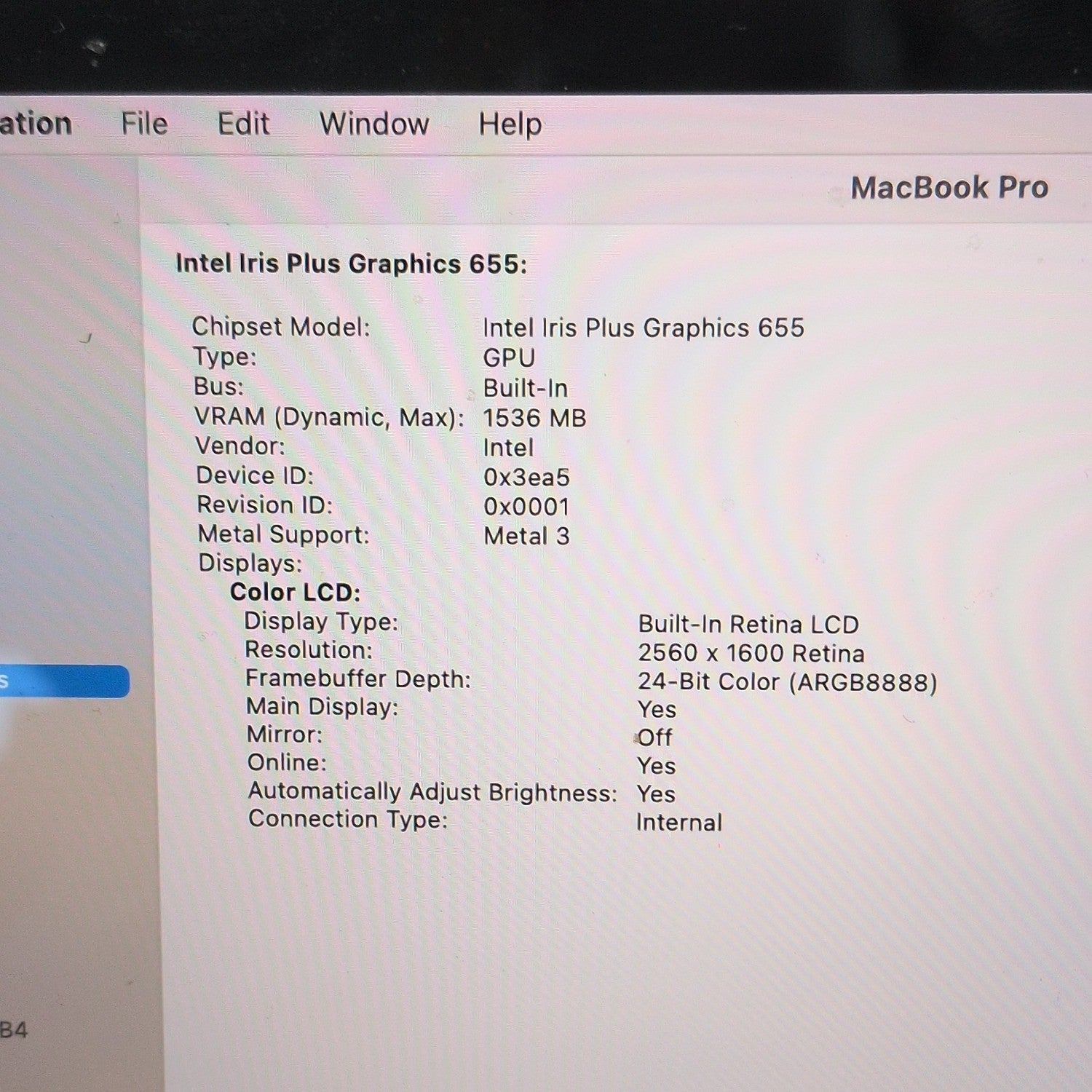Click the Metal 3 support value
The height and width of the screenshot is (1092, 1092).
[526, 537]
